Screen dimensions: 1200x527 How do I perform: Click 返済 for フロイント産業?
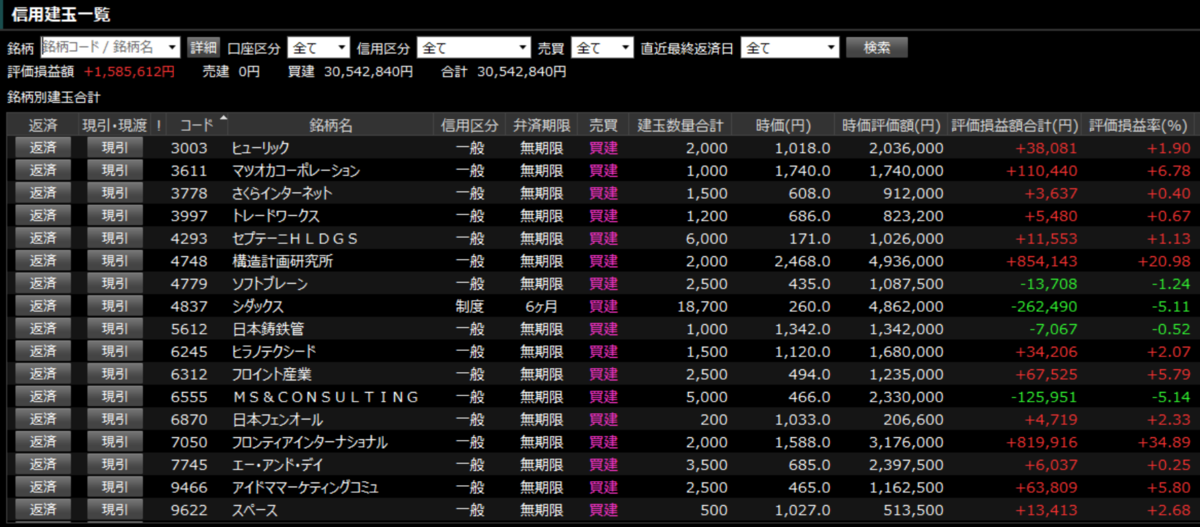click(43, 374)
